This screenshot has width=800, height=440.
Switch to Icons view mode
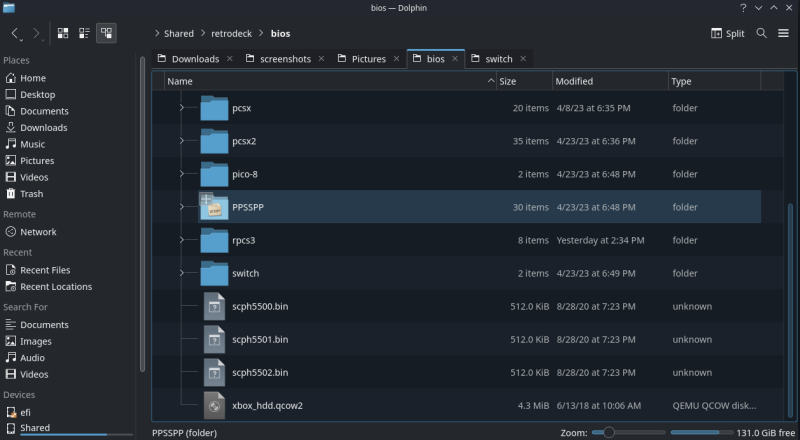(x=63, y=33)
